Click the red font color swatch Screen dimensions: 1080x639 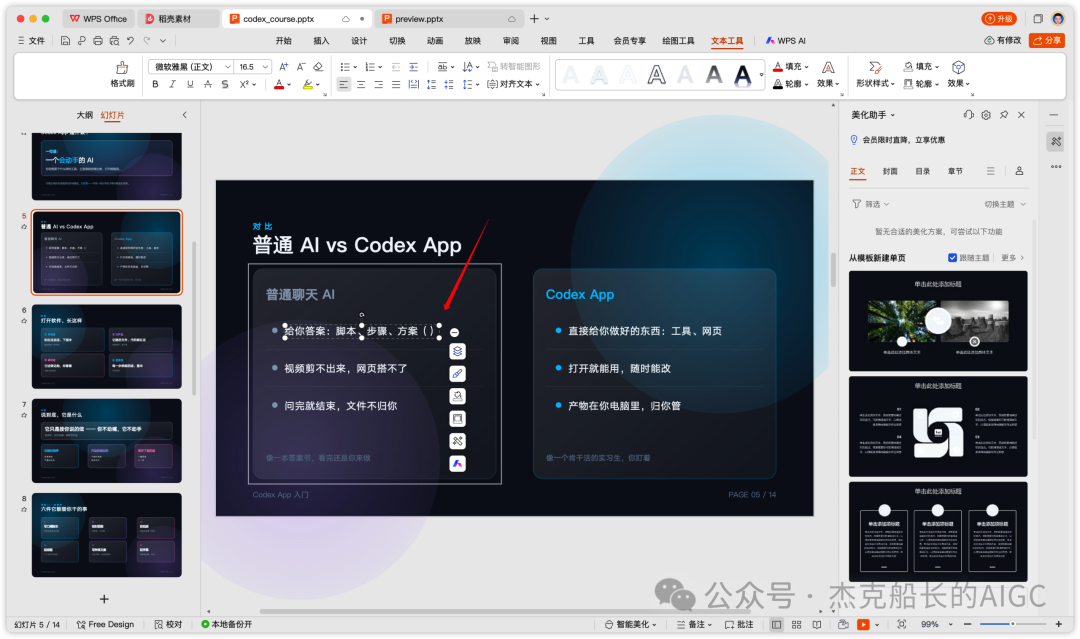tap(278, 85)
